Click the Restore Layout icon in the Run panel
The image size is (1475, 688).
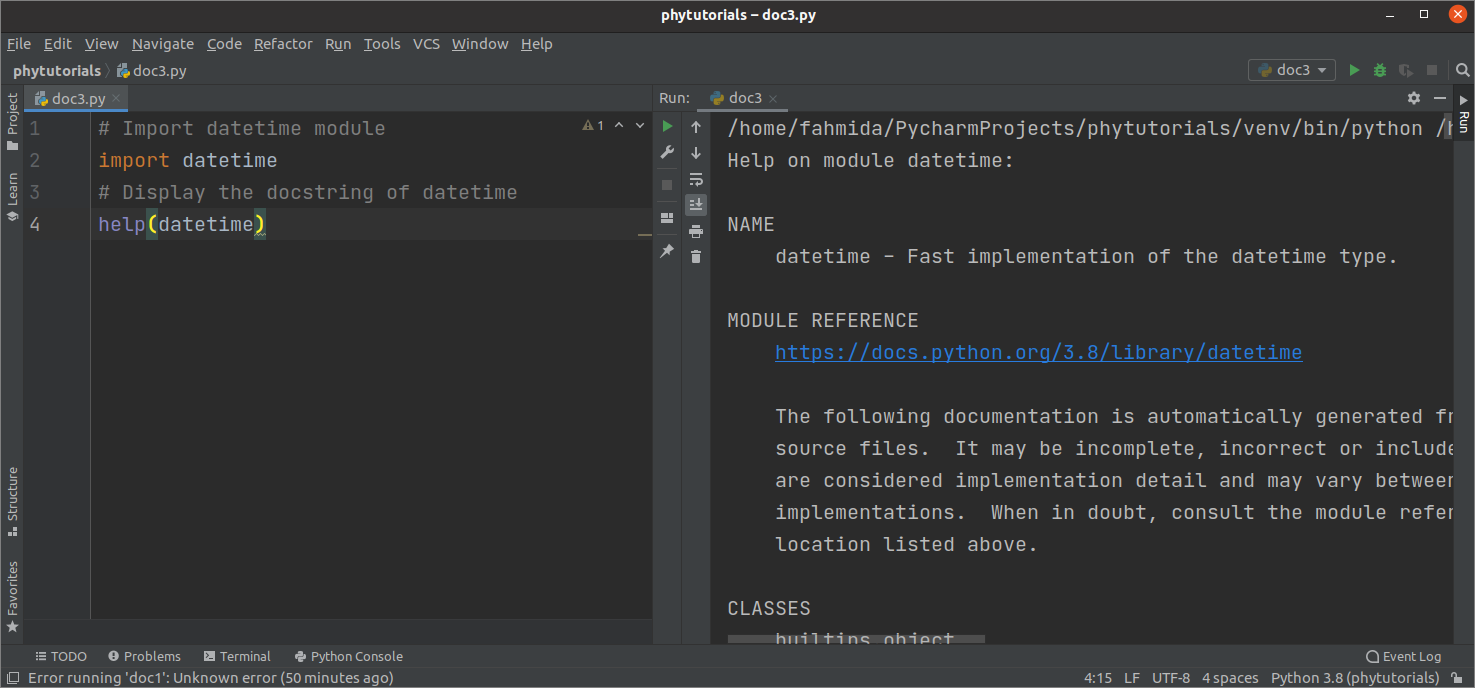click(667, 218)
